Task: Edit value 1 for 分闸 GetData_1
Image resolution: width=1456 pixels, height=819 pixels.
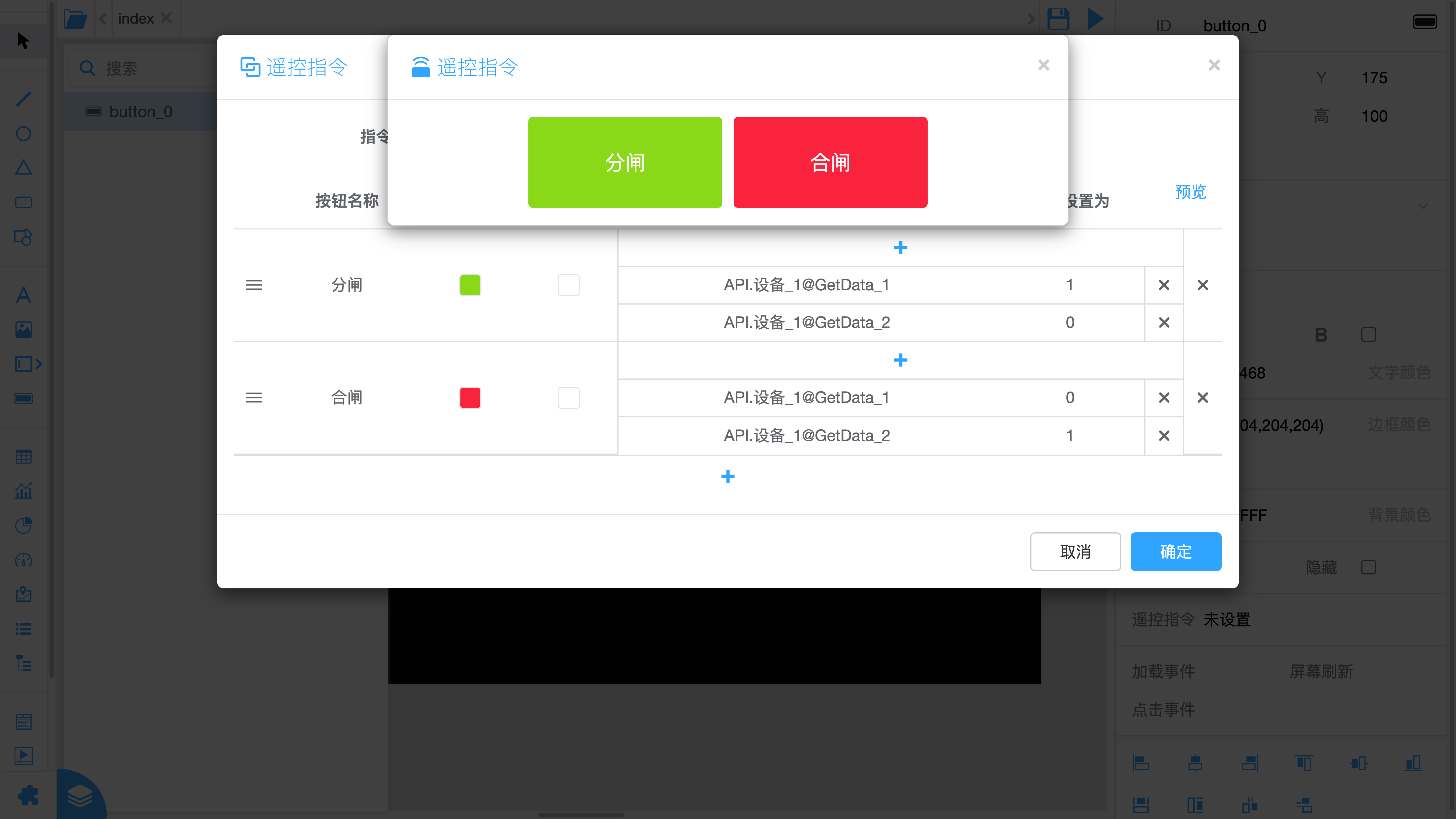Action: coord(1069,285)
